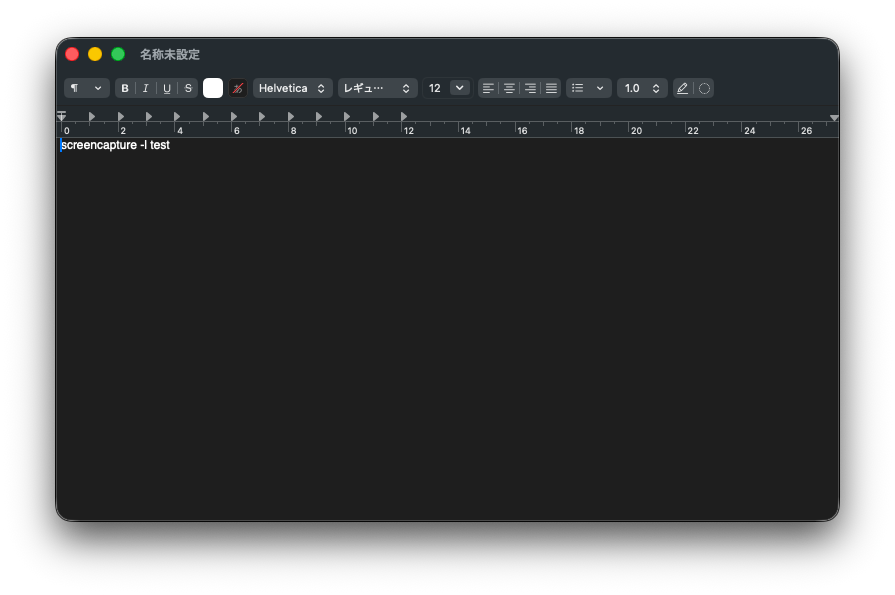The height and width of the screenshot is (595, 895).
Task: Justify the text alignment
Action: point(551,89)
